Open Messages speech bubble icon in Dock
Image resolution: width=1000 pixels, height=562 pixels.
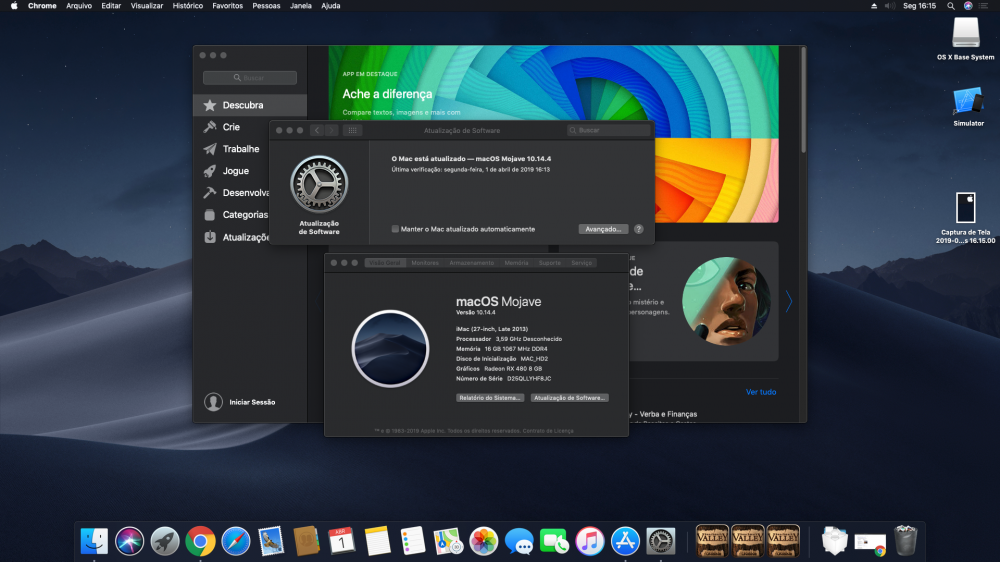tap(519, 541)
